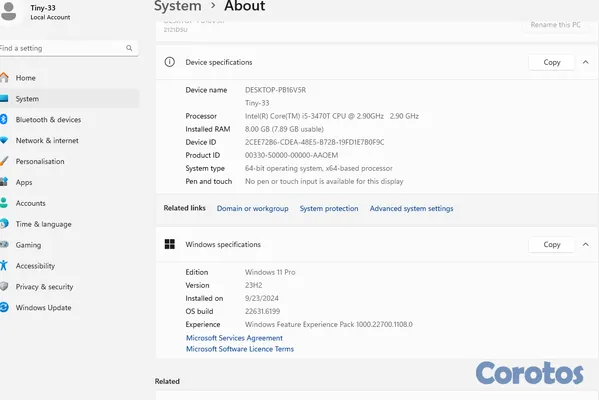This screenshot has height=400, width=599.
Task: Click System in the breadcrumb
Action: [x=178, y=6]
